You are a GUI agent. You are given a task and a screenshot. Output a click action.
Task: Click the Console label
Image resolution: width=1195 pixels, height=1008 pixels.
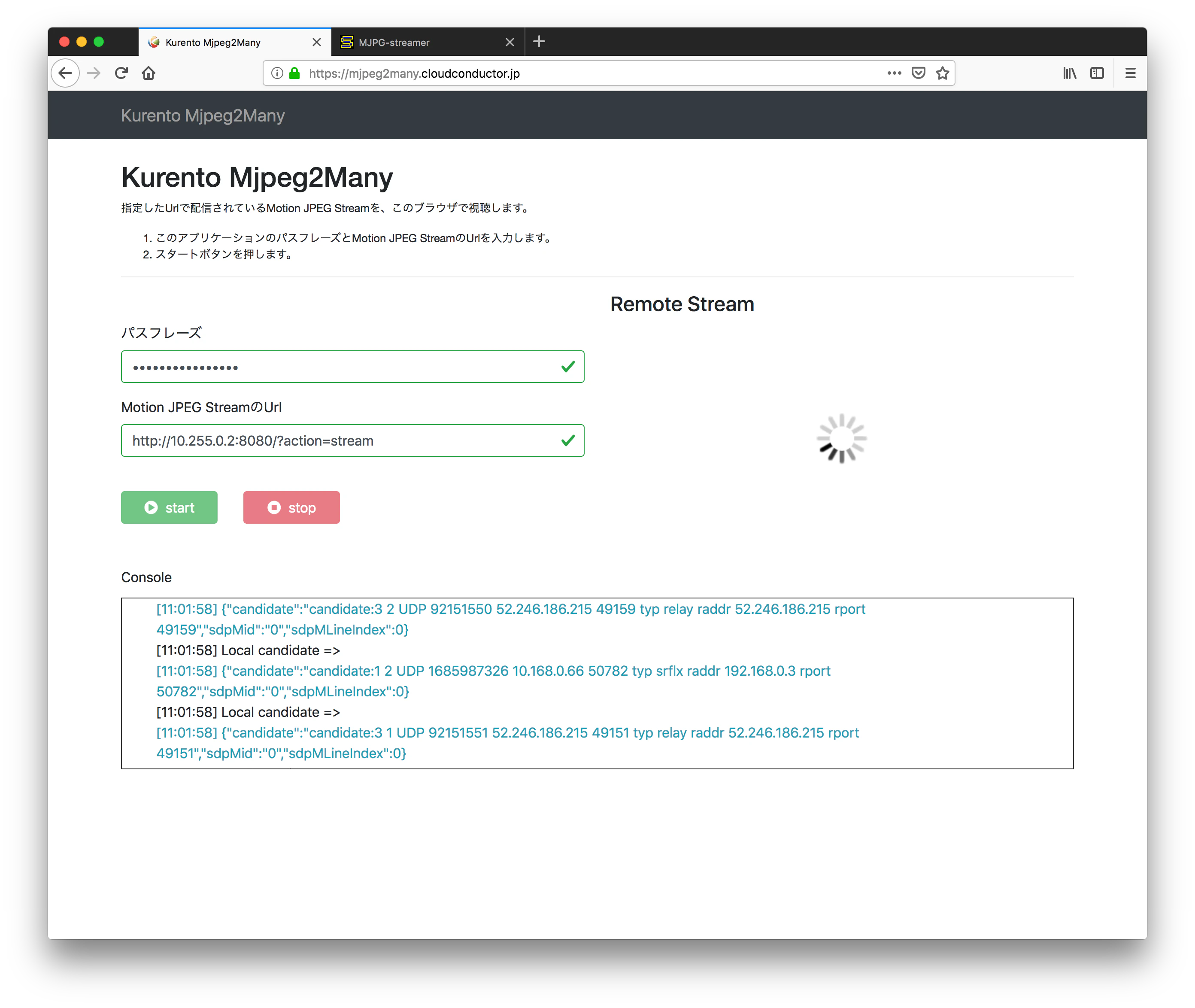point(146,577)
